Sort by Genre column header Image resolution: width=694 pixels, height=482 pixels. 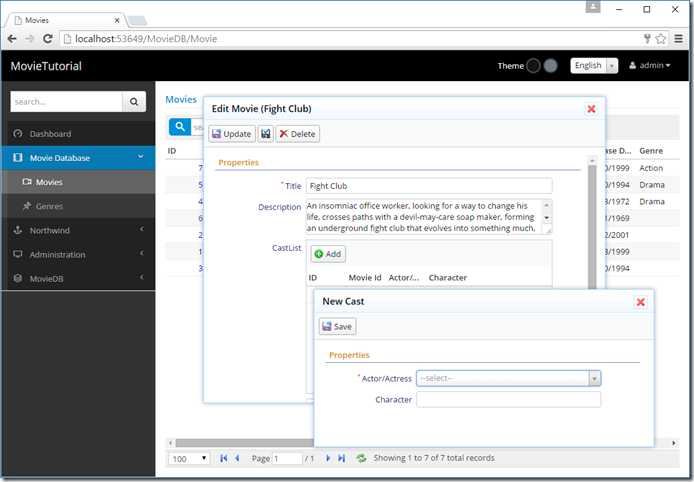651,151
